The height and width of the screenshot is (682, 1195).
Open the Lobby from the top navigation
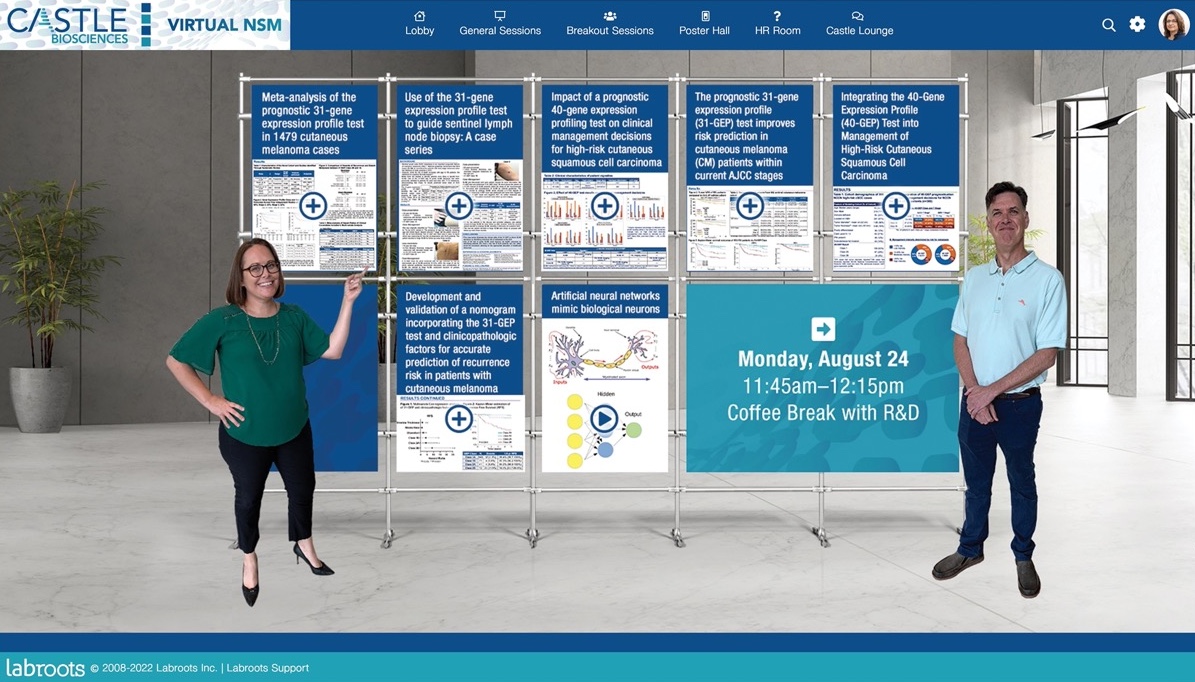point(419,24)
